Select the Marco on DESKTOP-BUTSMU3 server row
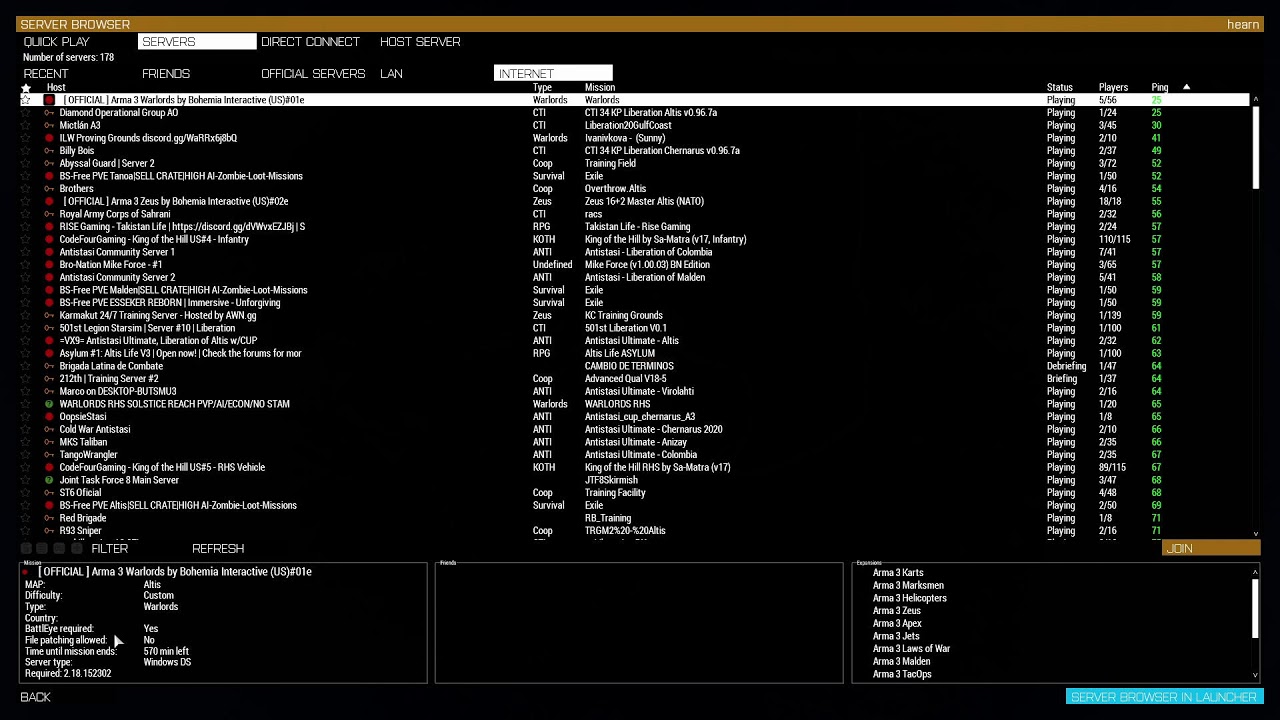 point(634,392)
